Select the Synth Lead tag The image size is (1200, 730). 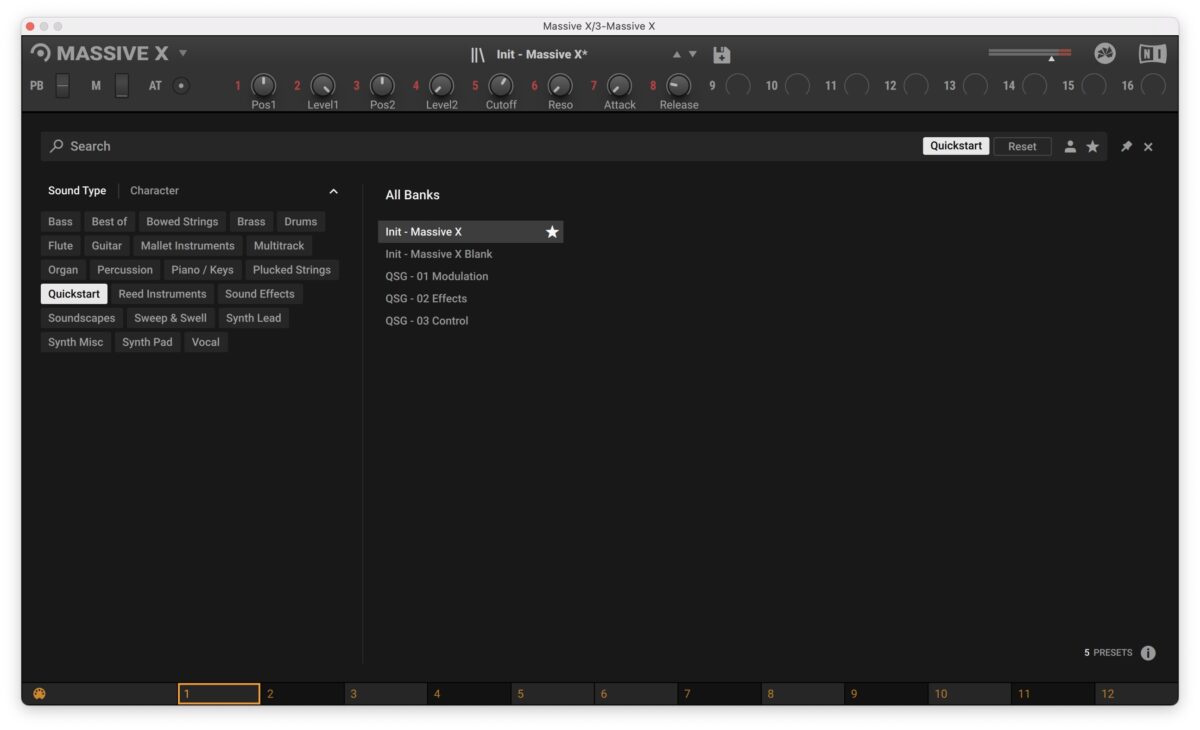coord(254,318)
